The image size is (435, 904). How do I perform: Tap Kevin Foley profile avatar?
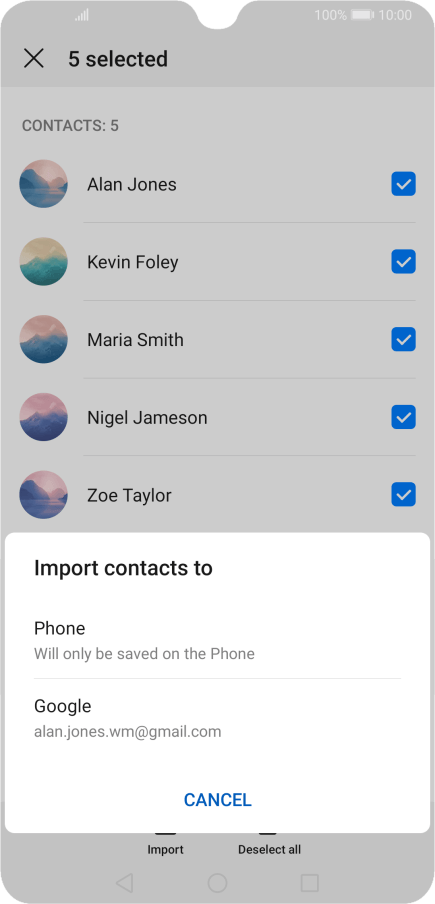click(43, 262)
